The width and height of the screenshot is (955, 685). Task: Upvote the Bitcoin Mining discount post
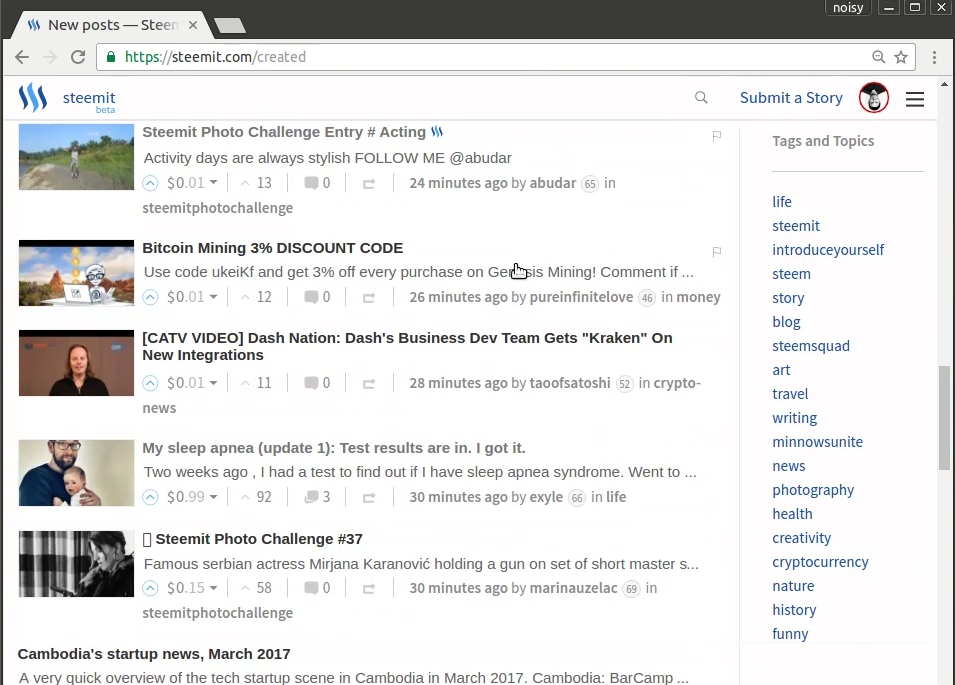tap(150, 297)
